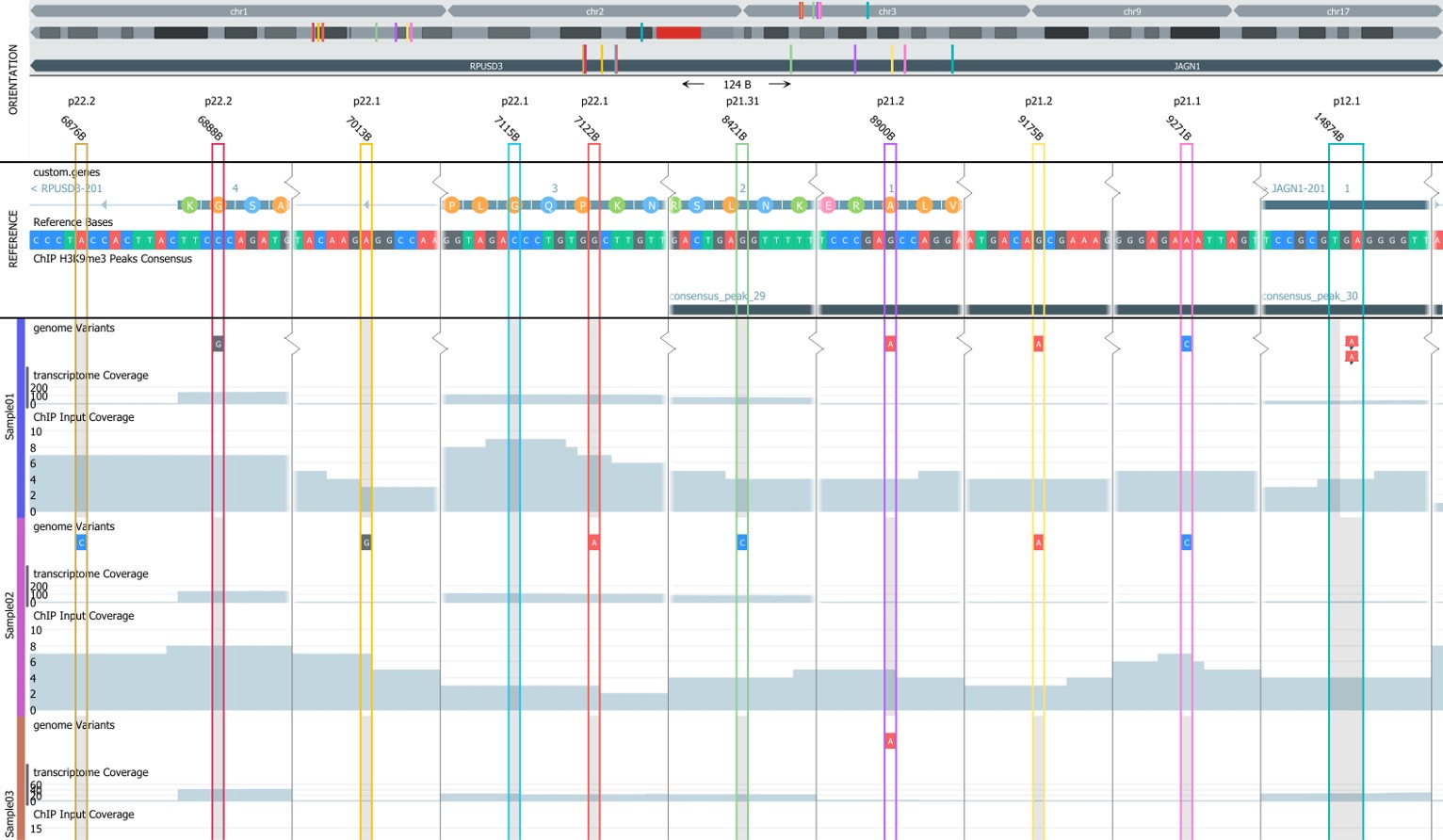Click Sample02 G variant at 7013B
The image size is (1443, 840).
(366, 542)
